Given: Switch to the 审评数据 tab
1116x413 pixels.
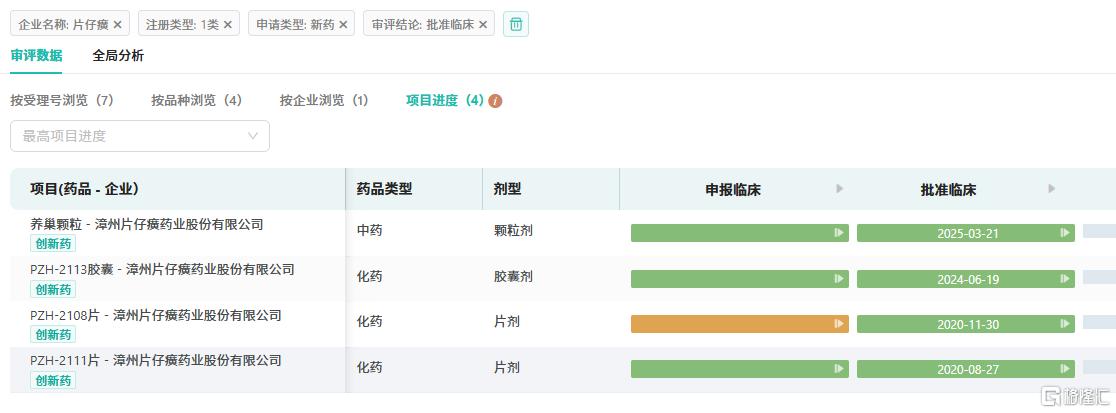Looking at the screenshot, I should 36,56.
